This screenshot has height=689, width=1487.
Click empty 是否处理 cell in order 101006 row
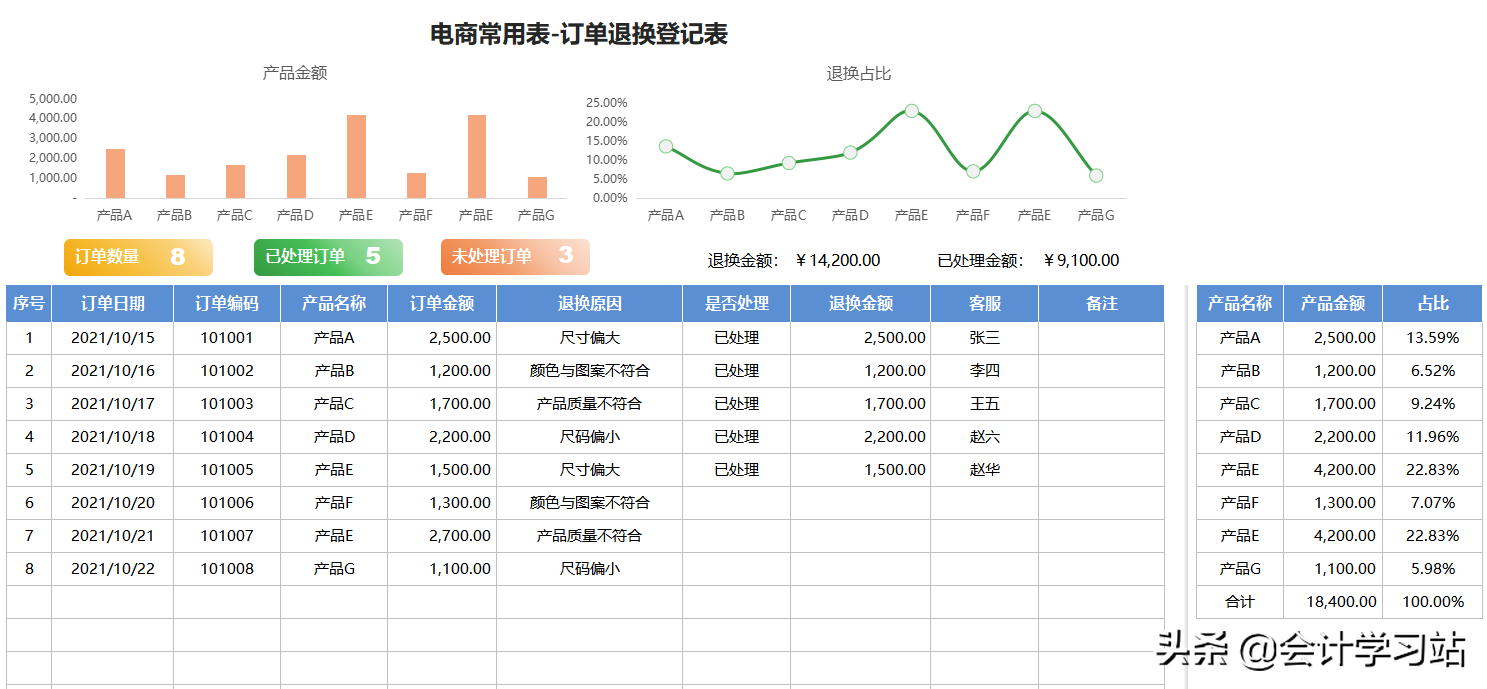[737, 503]
